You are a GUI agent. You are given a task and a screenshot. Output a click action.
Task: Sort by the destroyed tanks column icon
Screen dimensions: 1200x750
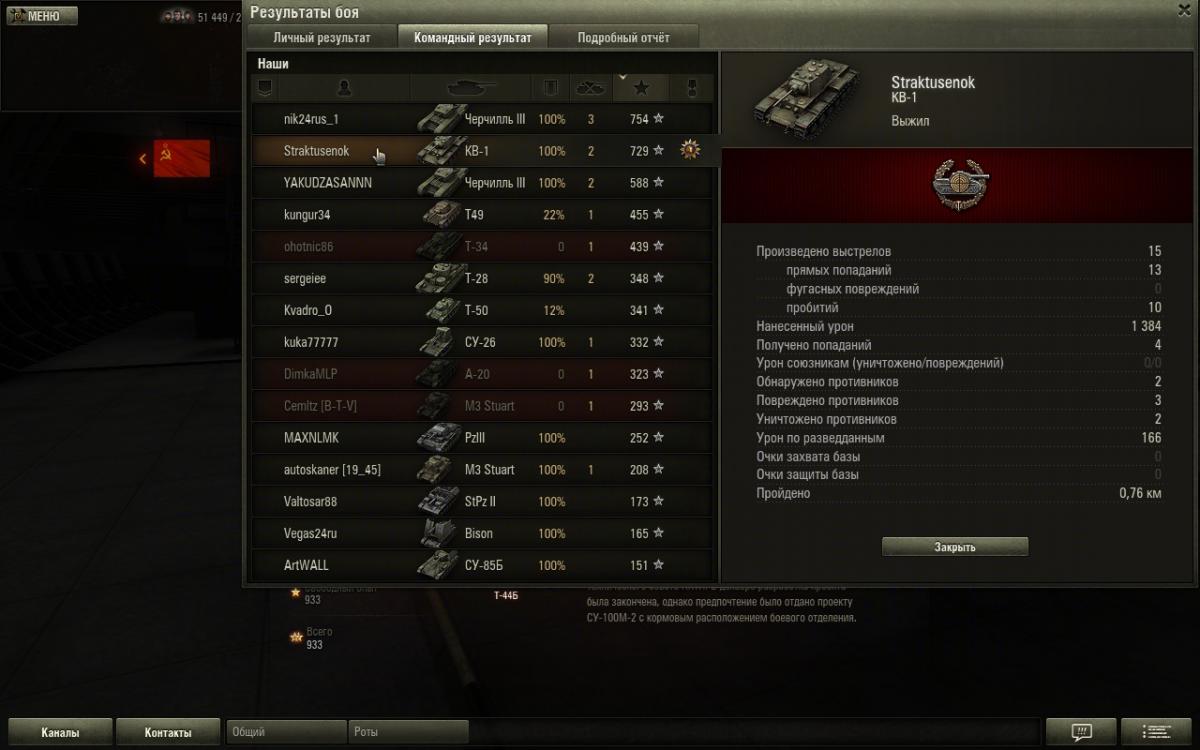tap(590, 88)
